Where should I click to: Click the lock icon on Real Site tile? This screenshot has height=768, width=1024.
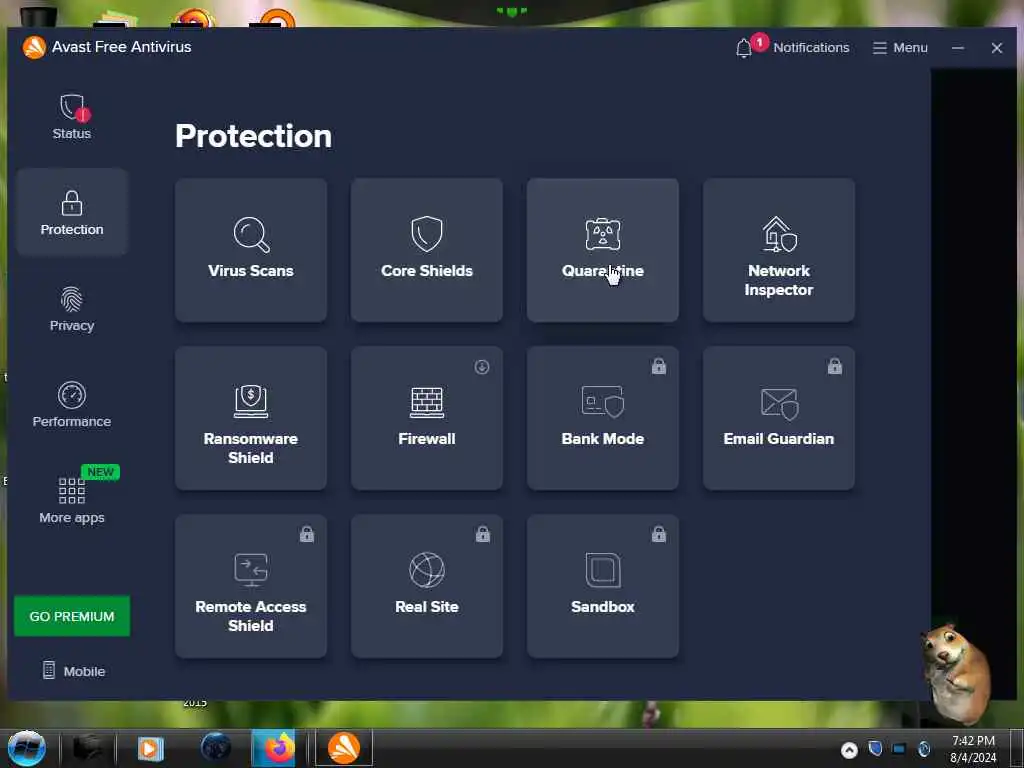483,534
